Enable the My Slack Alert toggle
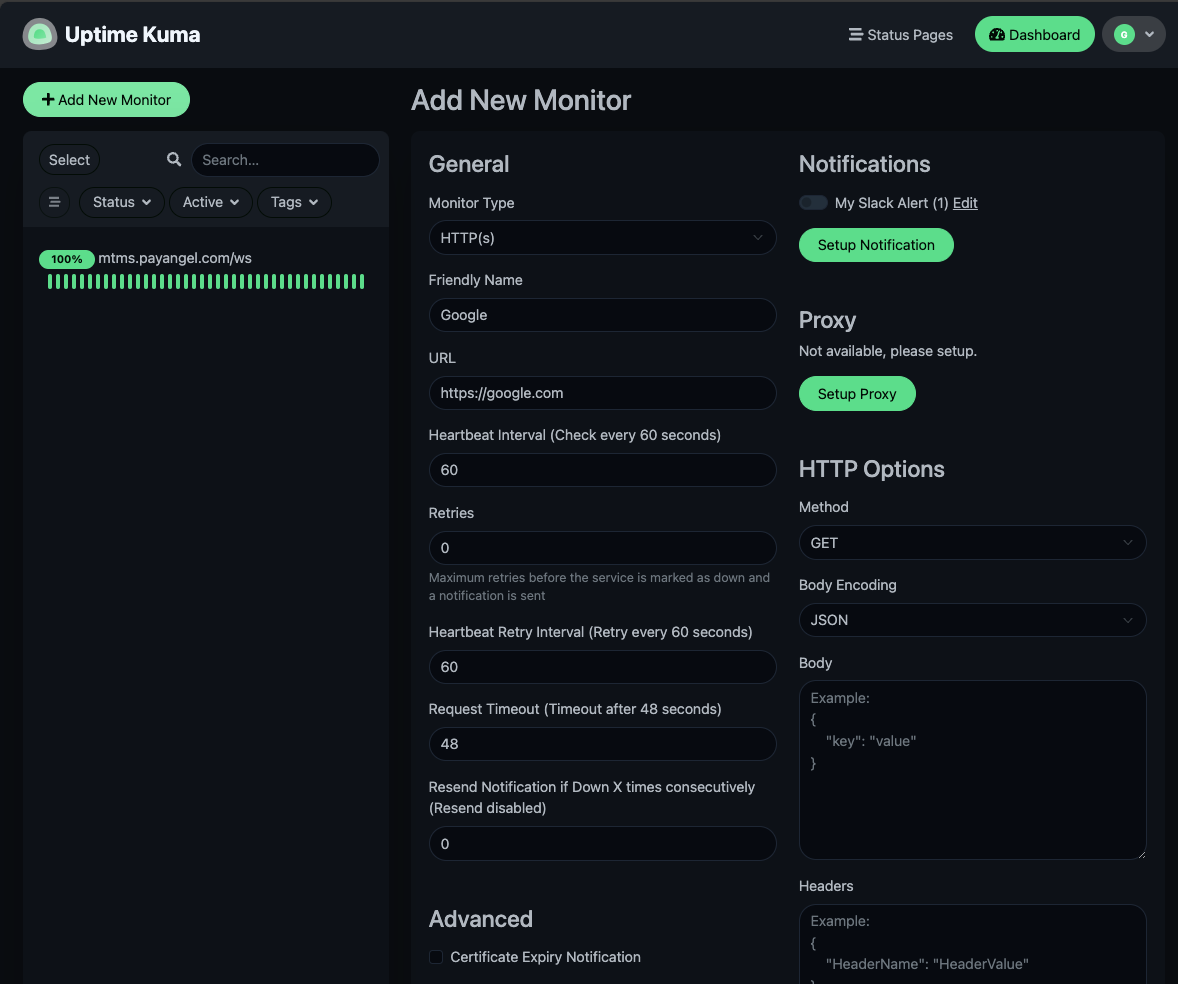 point(813,203)
